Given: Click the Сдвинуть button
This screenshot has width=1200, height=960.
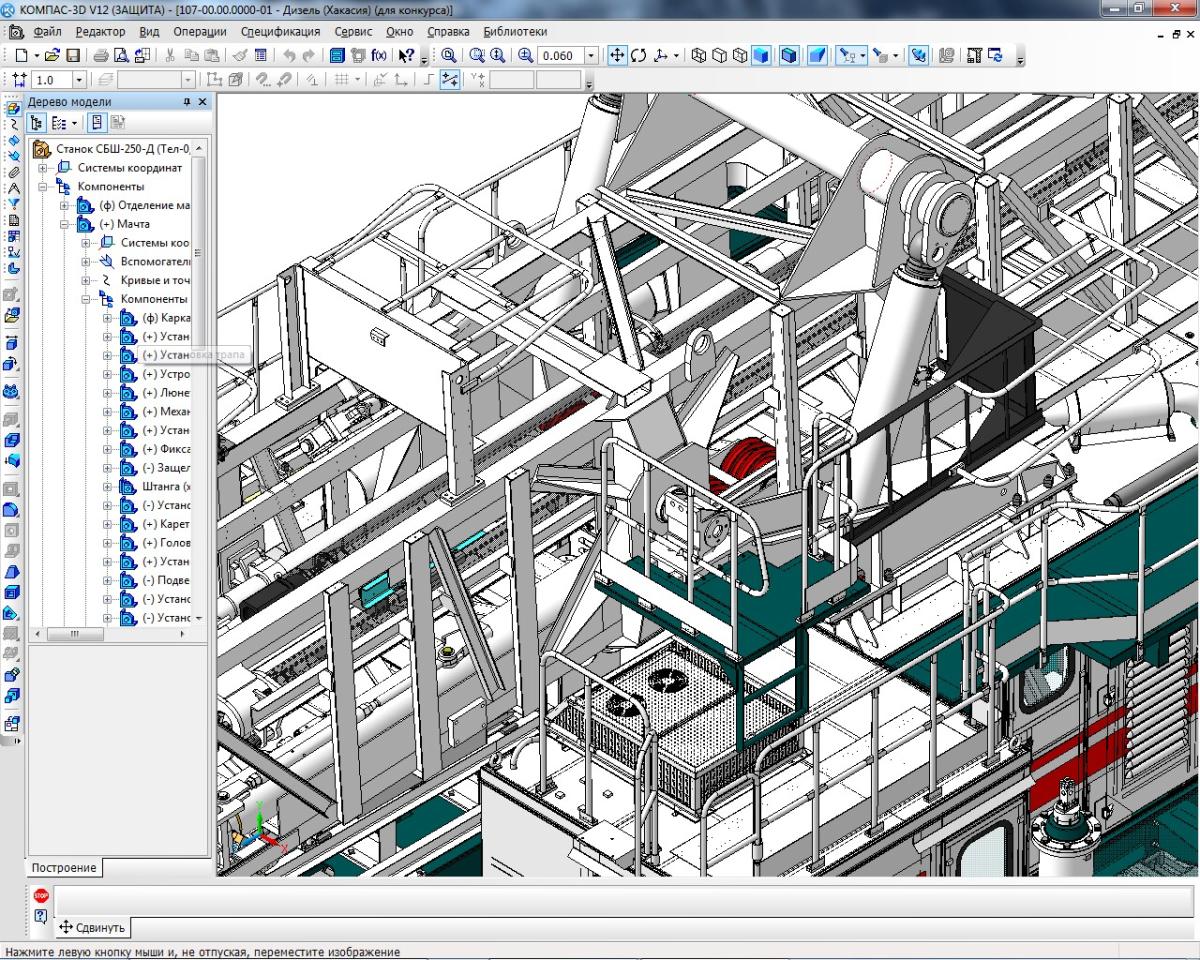Looking at the screenshot, I should tap(92, 927).
